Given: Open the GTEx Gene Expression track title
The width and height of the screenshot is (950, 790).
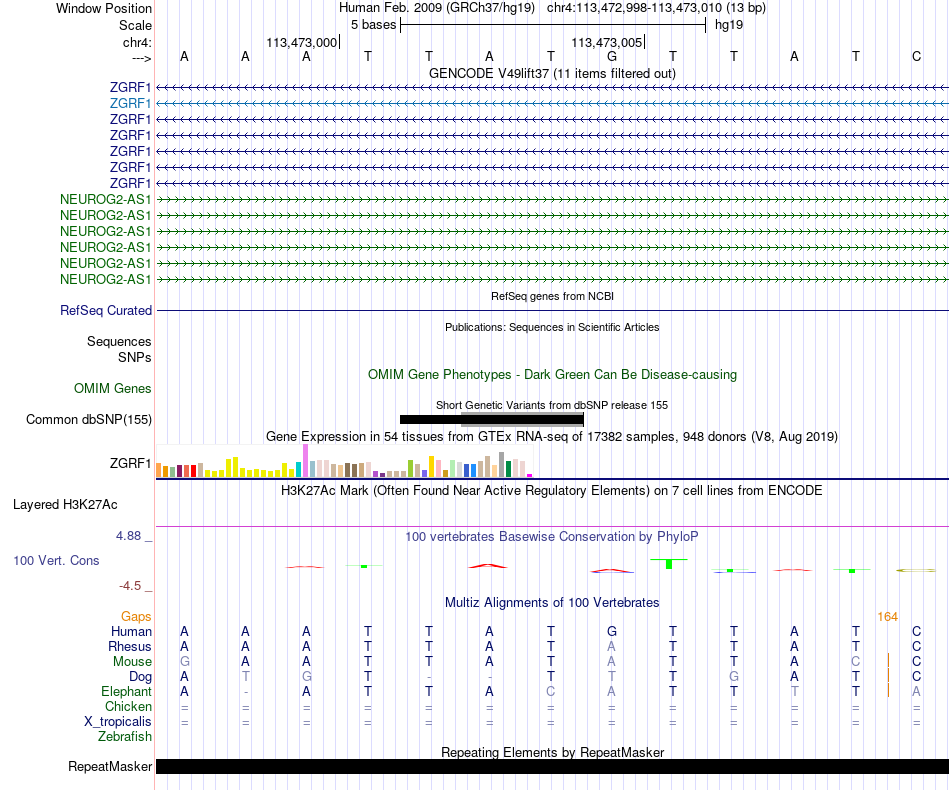Looking at the screenshot, I should [x=552, y=436].
